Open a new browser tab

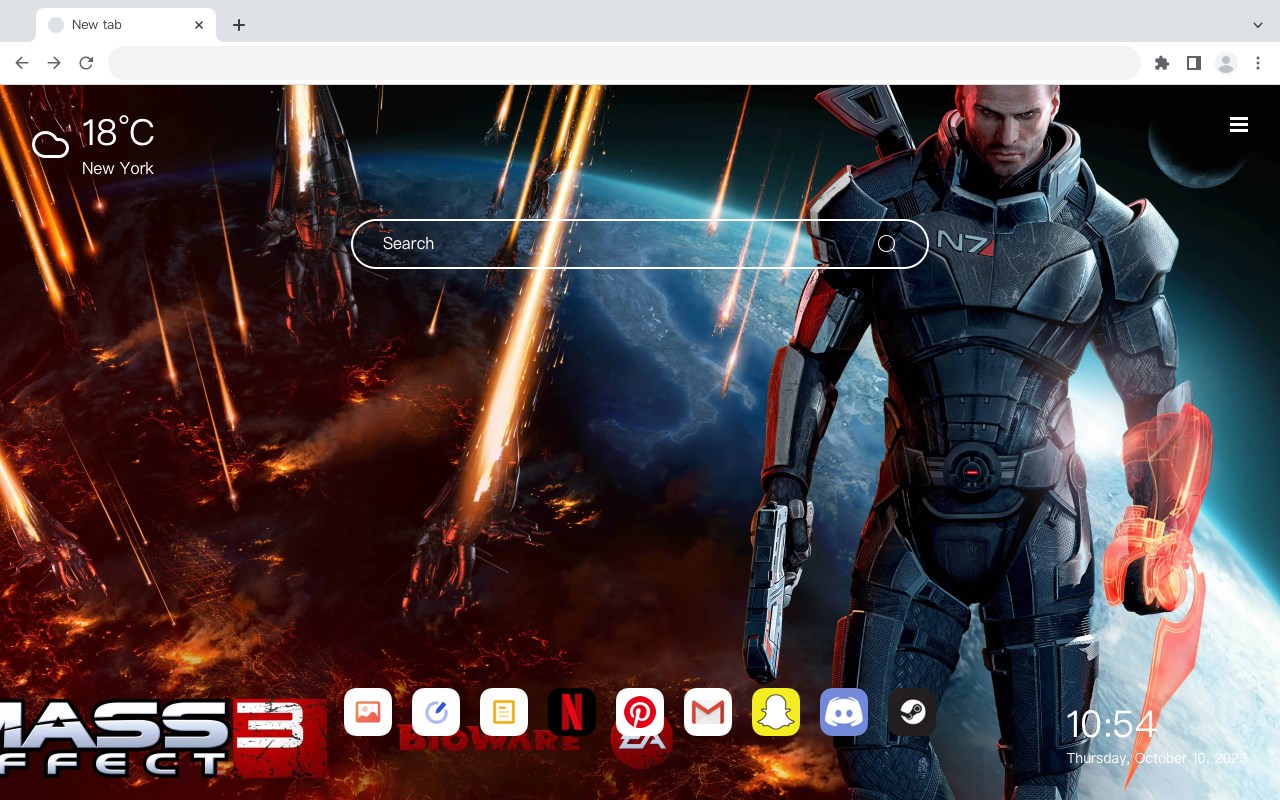(238, 25)
